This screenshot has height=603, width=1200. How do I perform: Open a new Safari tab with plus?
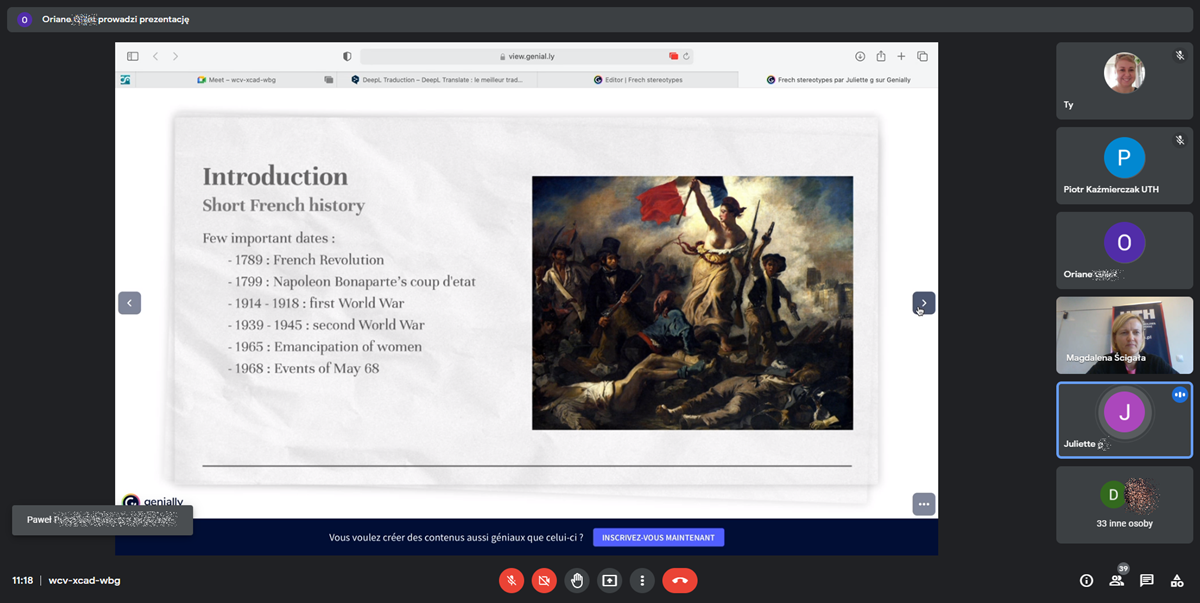(x=901, y=57)
